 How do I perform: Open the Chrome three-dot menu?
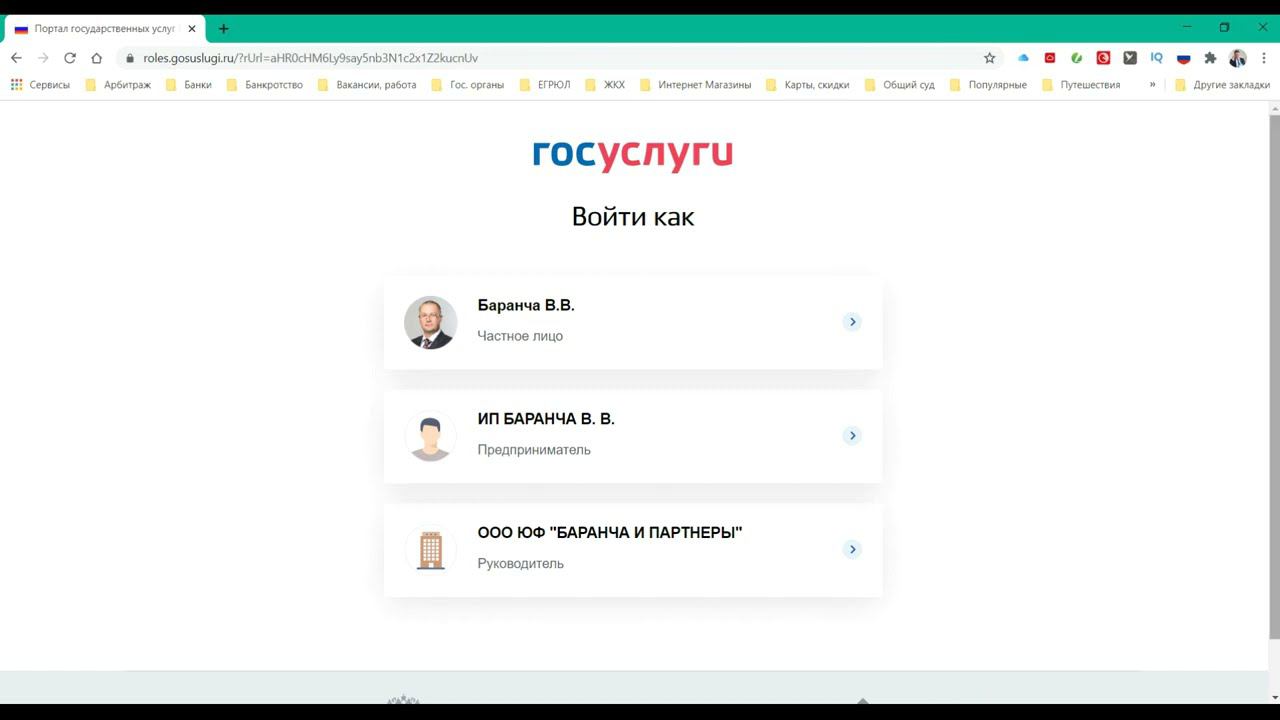1264,58
